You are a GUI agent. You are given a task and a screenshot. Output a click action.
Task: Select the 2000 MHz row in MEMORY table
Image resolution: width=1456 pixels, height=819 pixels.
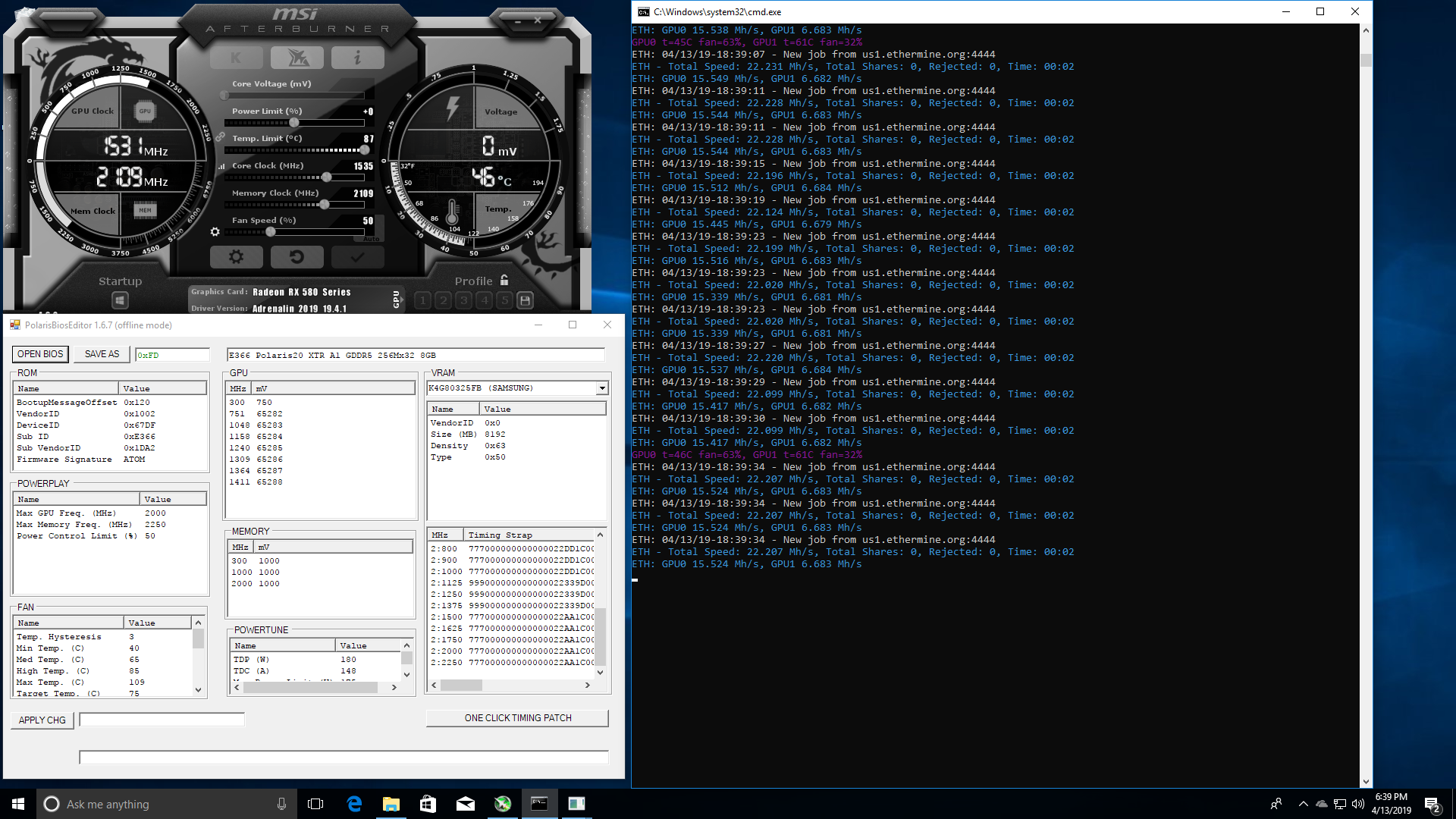tap(320, 584)
